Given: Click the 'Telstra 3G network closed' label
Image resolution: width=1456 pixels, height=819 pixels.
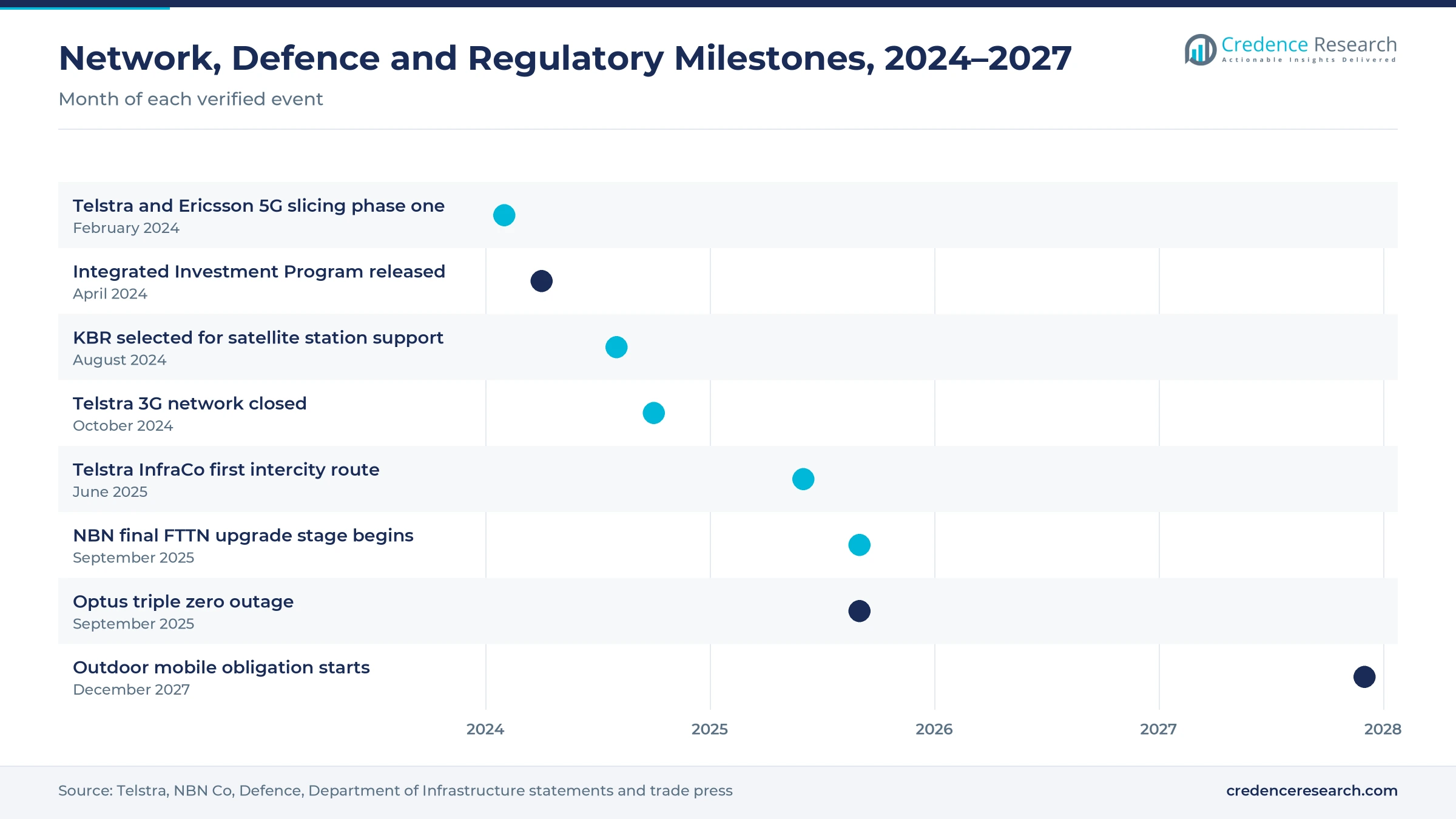Looking at the screenshot, I should click(x=190, y=403).
